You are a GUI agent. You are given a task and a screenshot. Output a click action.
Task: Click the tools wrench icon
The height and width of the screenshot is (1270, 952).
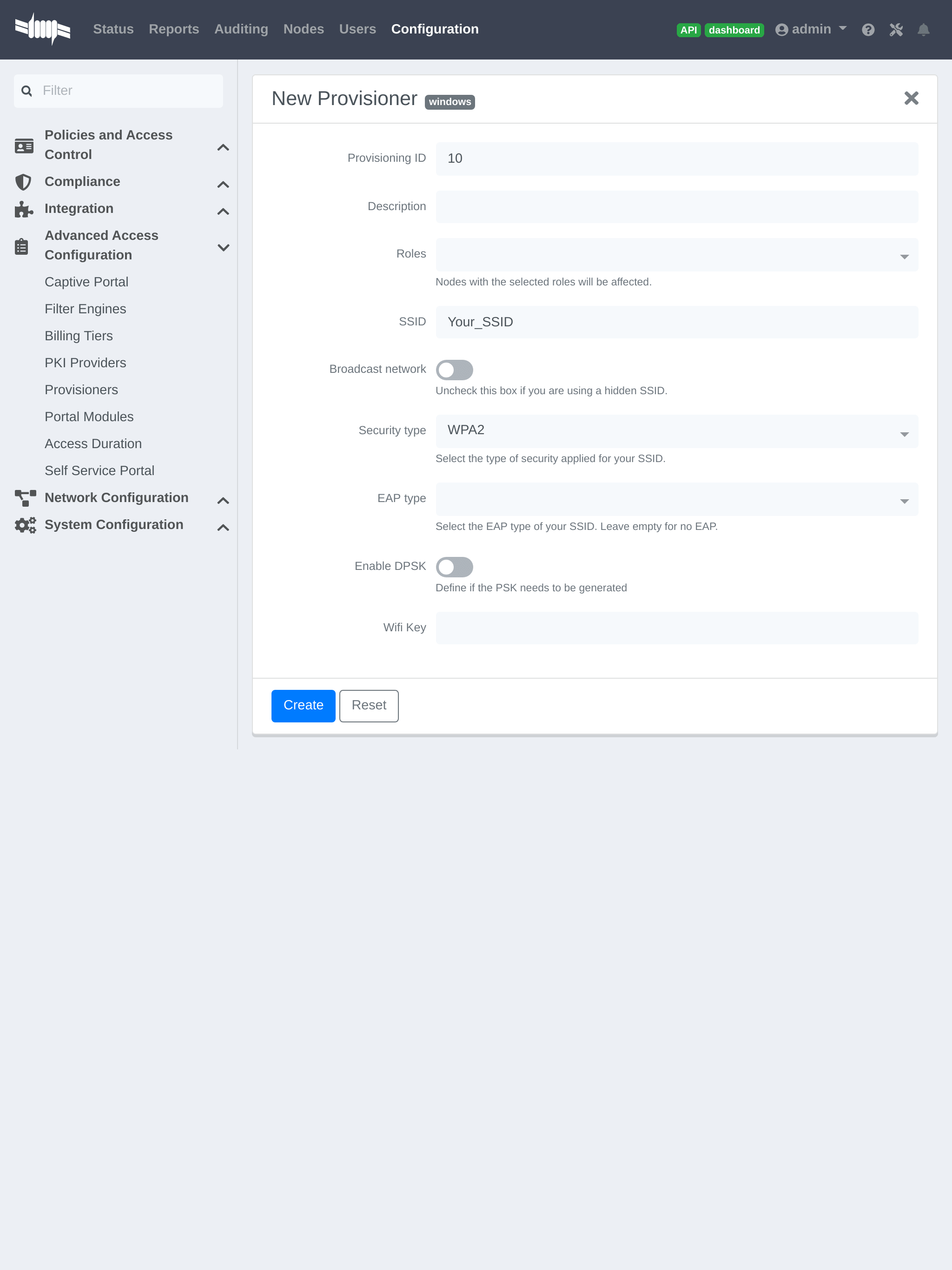(896, 30)
